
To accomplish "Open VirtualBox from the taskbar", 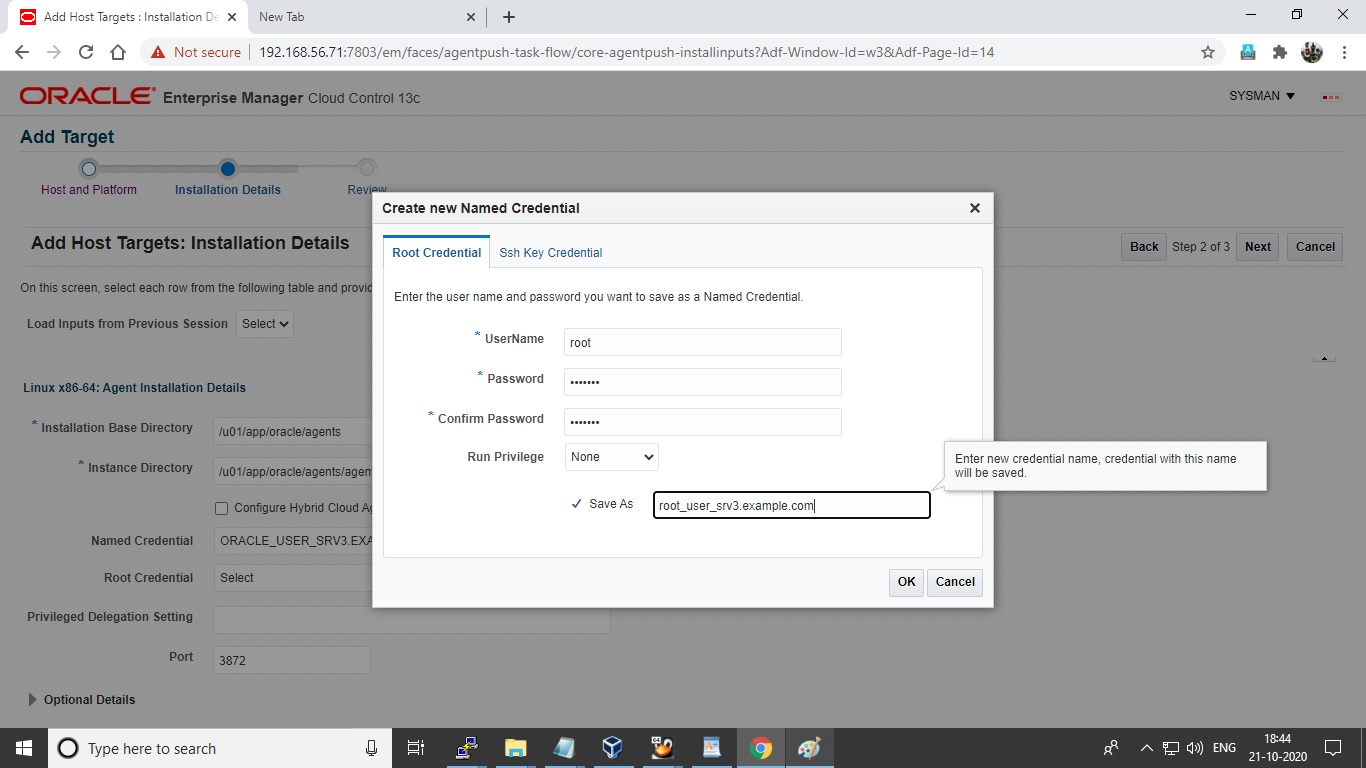I will [x=612, y=747].
